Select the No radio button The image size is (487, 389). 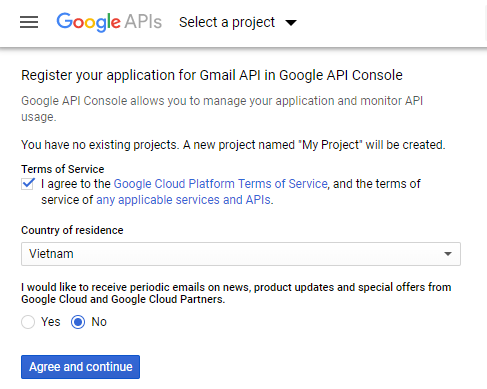click(78, 322)
